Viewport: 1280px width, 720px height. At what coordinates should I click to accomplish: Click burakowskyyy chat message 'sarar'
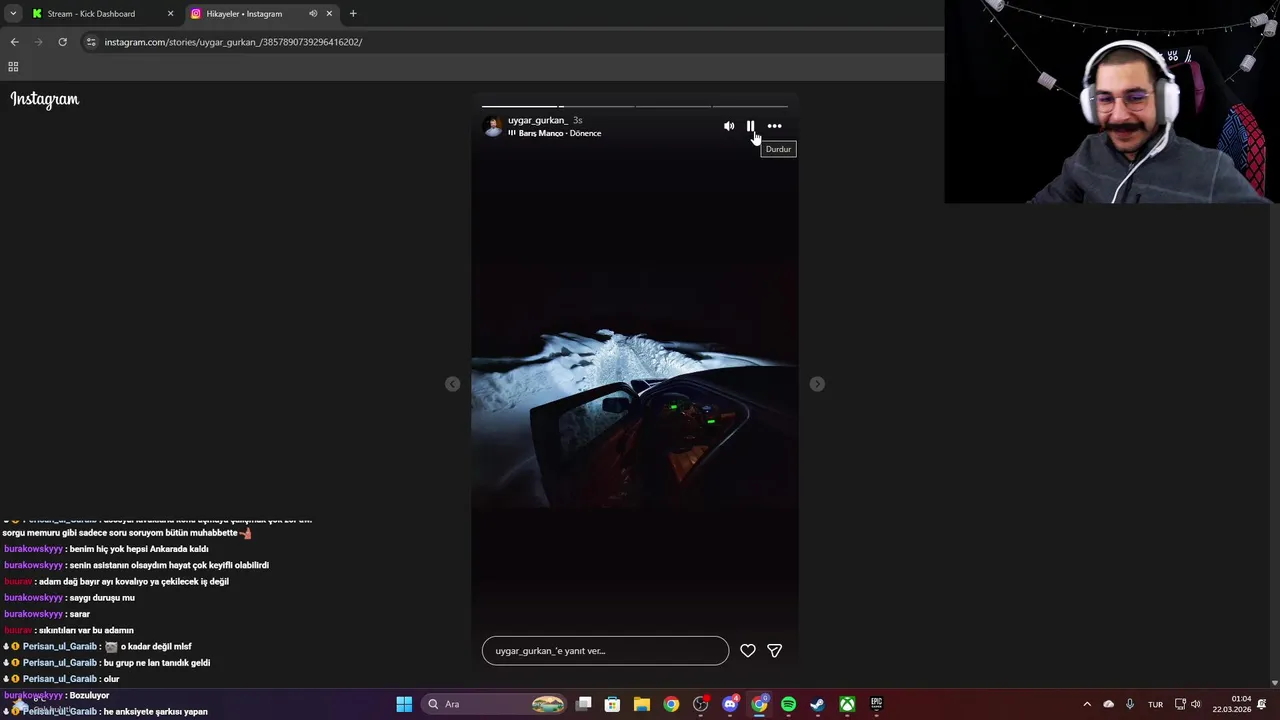tap(80, 614)
